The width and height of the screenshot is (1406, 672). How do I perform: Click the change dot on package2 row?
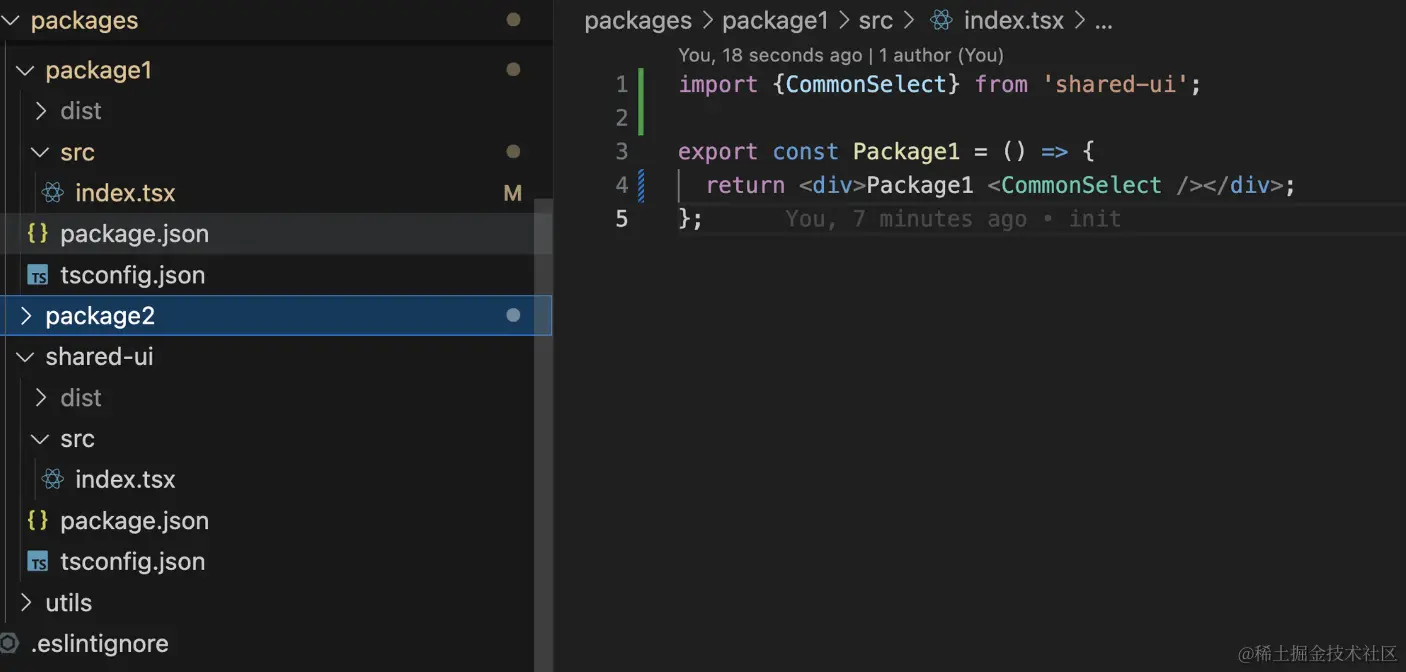513,316
